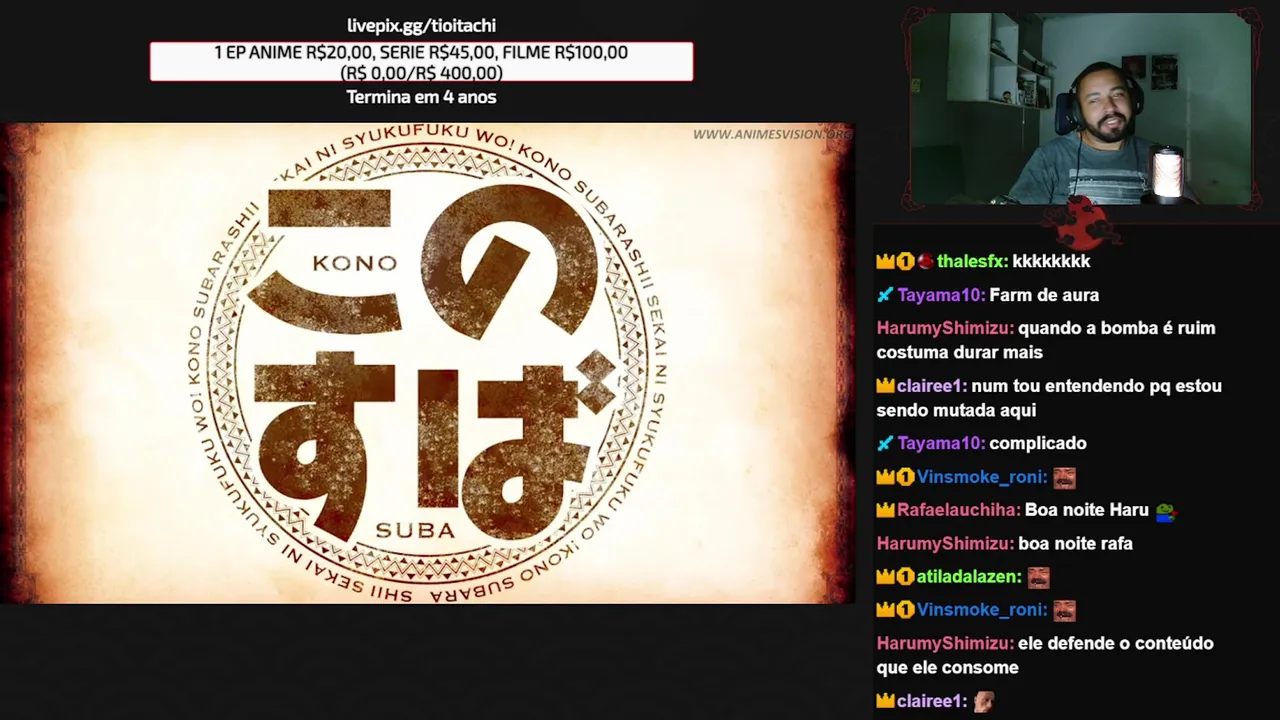
Task: Click the streamer webcam feed
Action: coord(1080,109)
